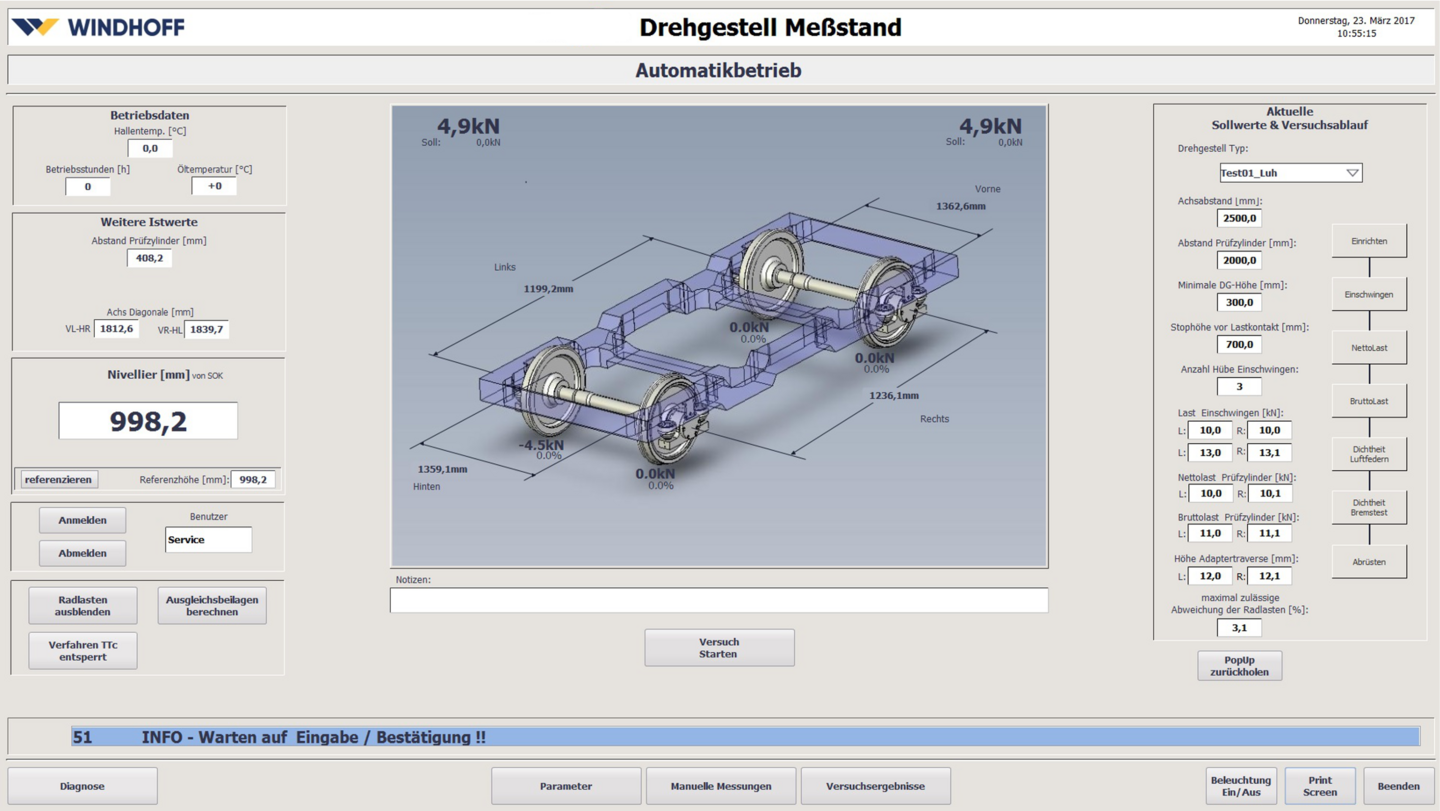Click the Abrüsten step

tap(1369, 562)
